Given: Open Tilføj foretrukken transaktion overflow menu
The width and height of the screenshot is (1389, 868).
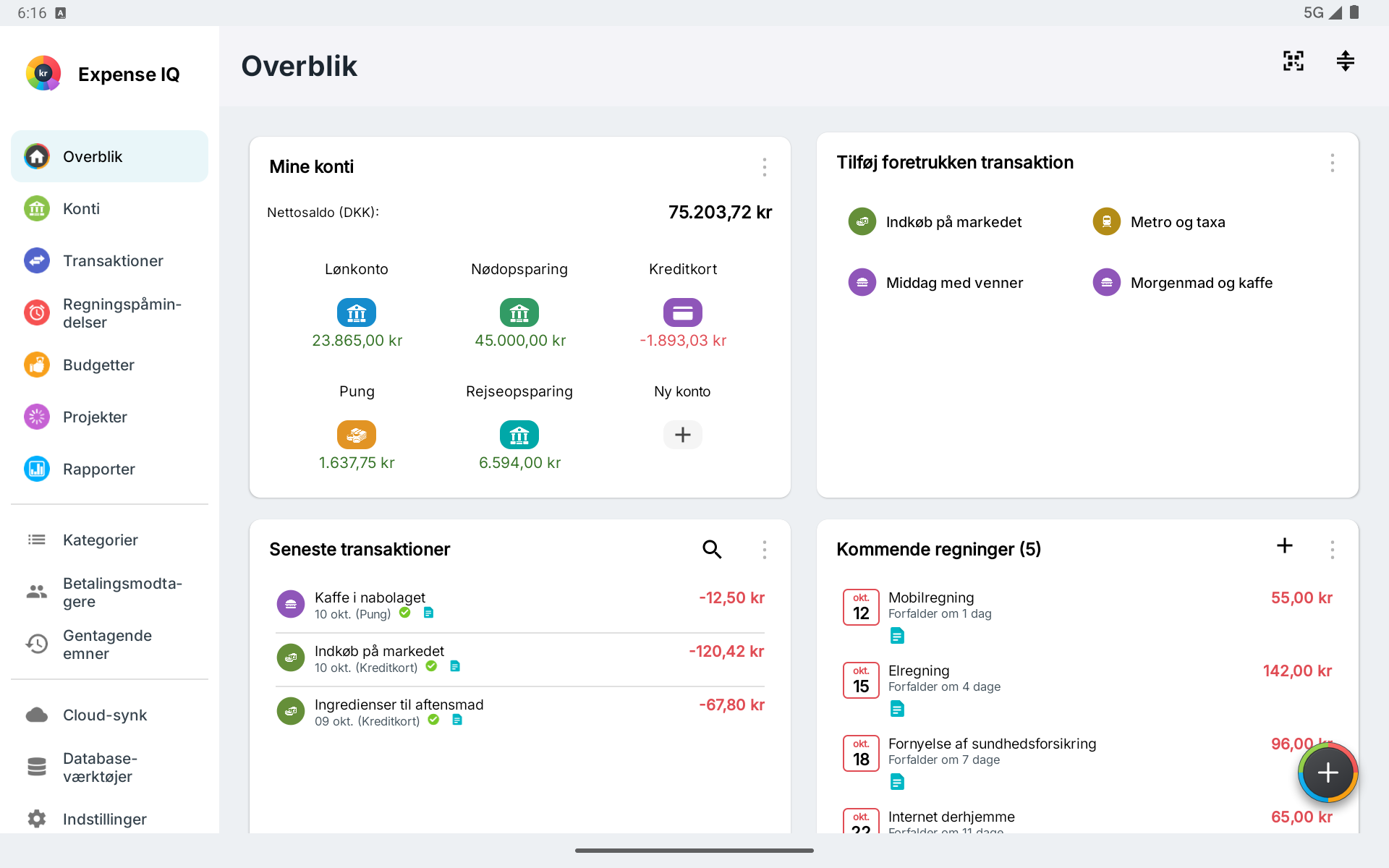Looking at the screenshot, I should [1332, 163].
